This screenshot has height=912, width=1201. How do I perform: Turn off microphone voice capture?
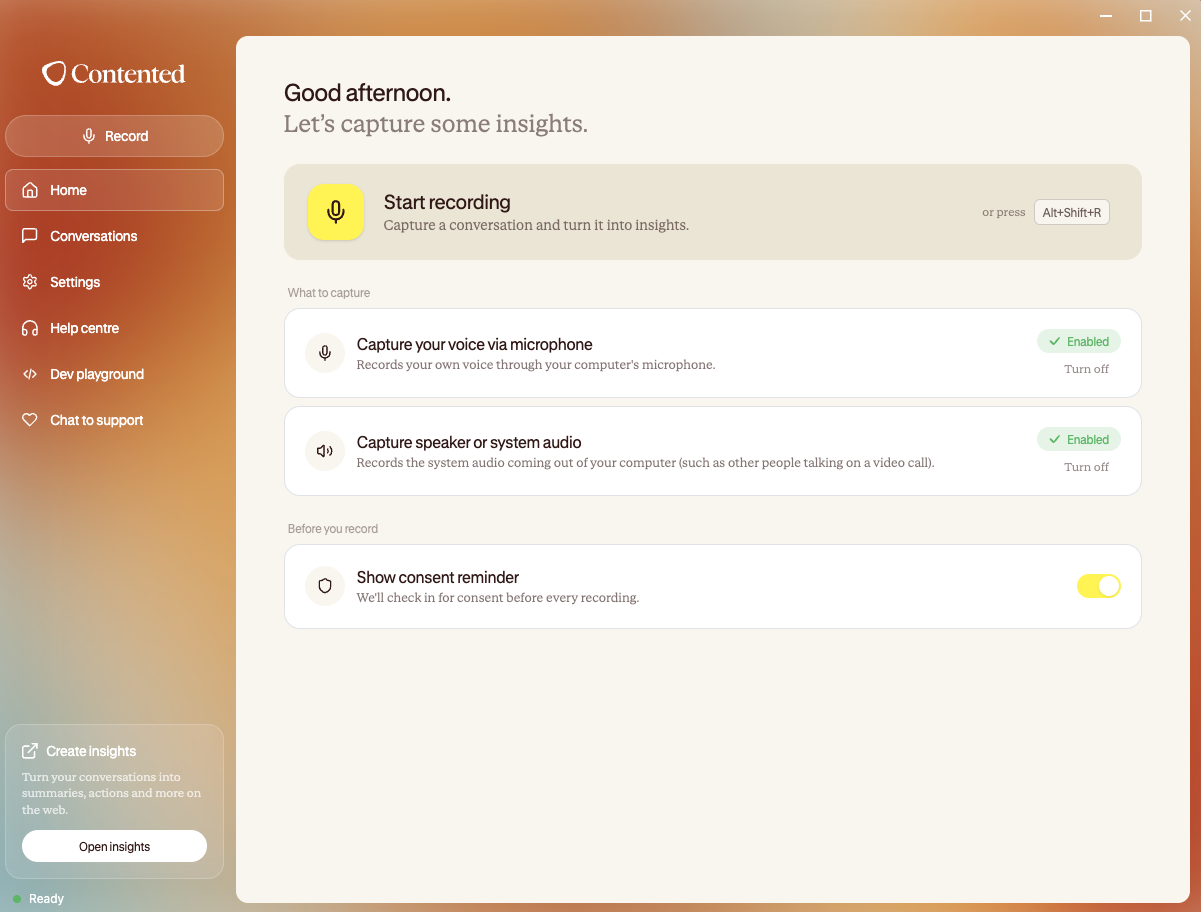1086,369
